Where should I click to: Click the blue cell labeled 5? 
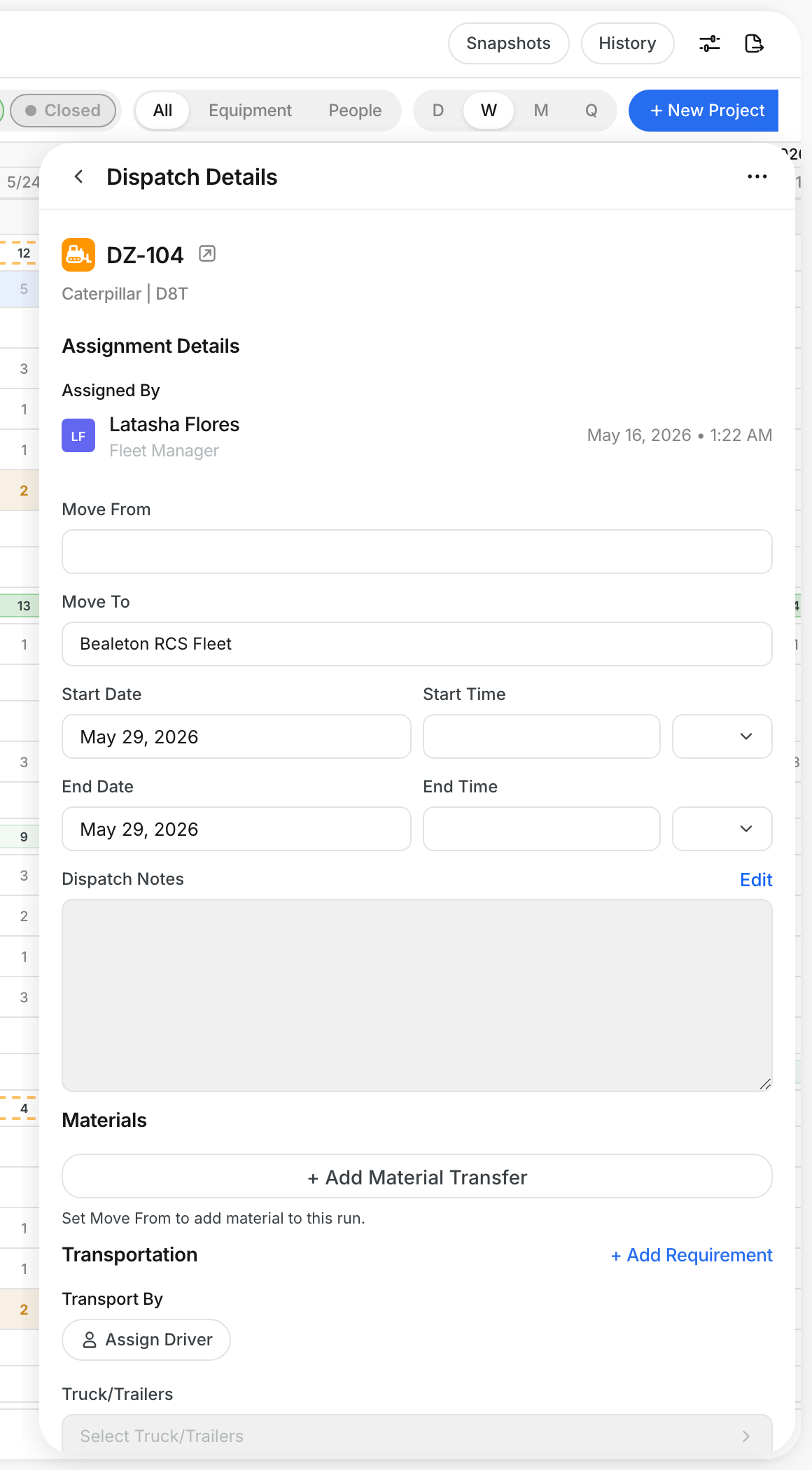tap(20, 289)
